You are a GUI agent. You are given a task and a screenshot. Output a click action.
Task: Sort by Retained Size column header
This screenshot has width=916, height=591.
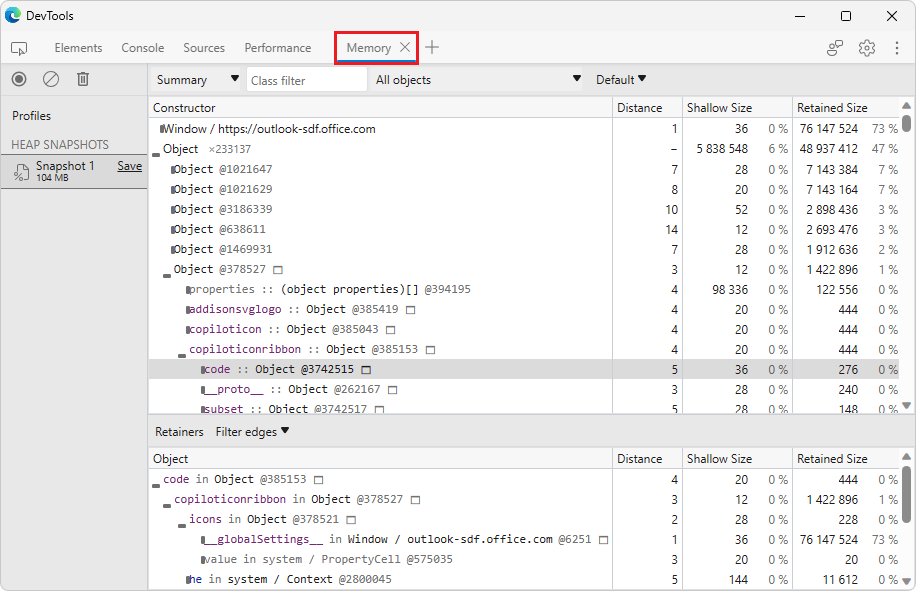click(x=832, y=108)
